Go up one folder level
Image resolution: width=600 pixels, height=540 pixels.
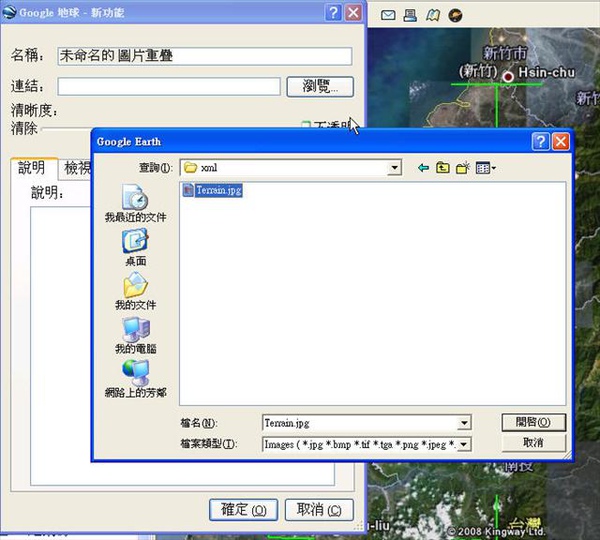tap(443, 168)
